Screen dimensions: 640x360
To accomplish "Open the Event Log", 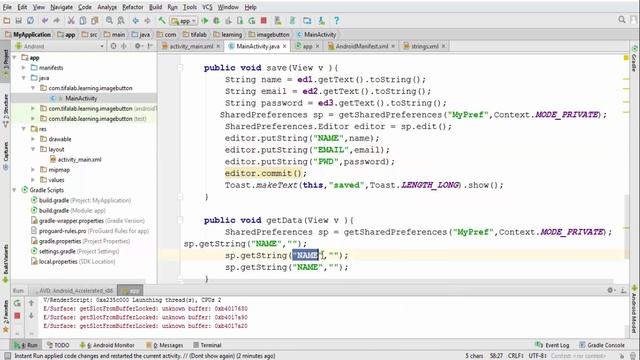I will click(x=552, y=345).
